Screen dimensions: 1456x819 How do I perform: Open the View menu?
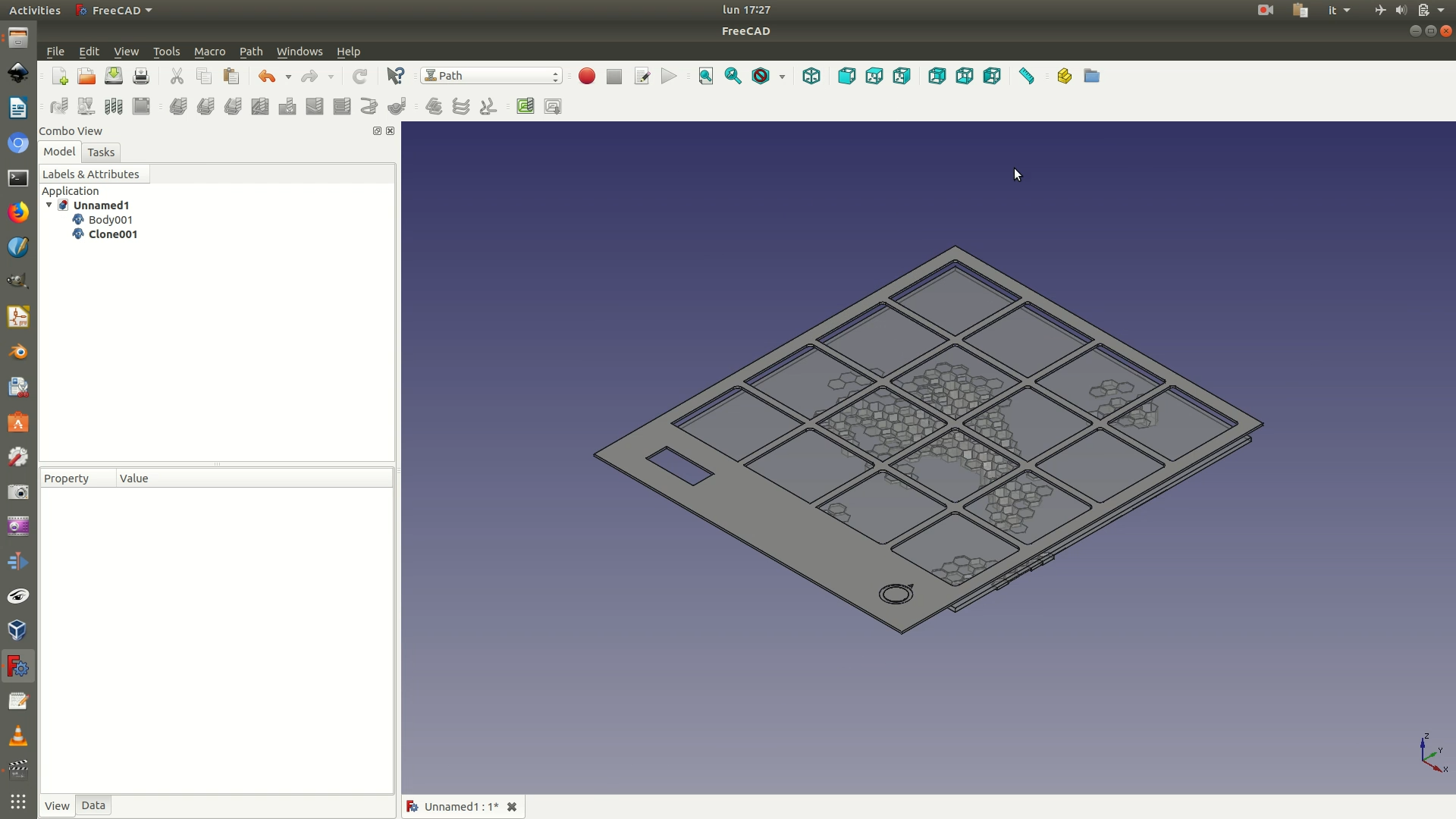click(x=126, y=52)
